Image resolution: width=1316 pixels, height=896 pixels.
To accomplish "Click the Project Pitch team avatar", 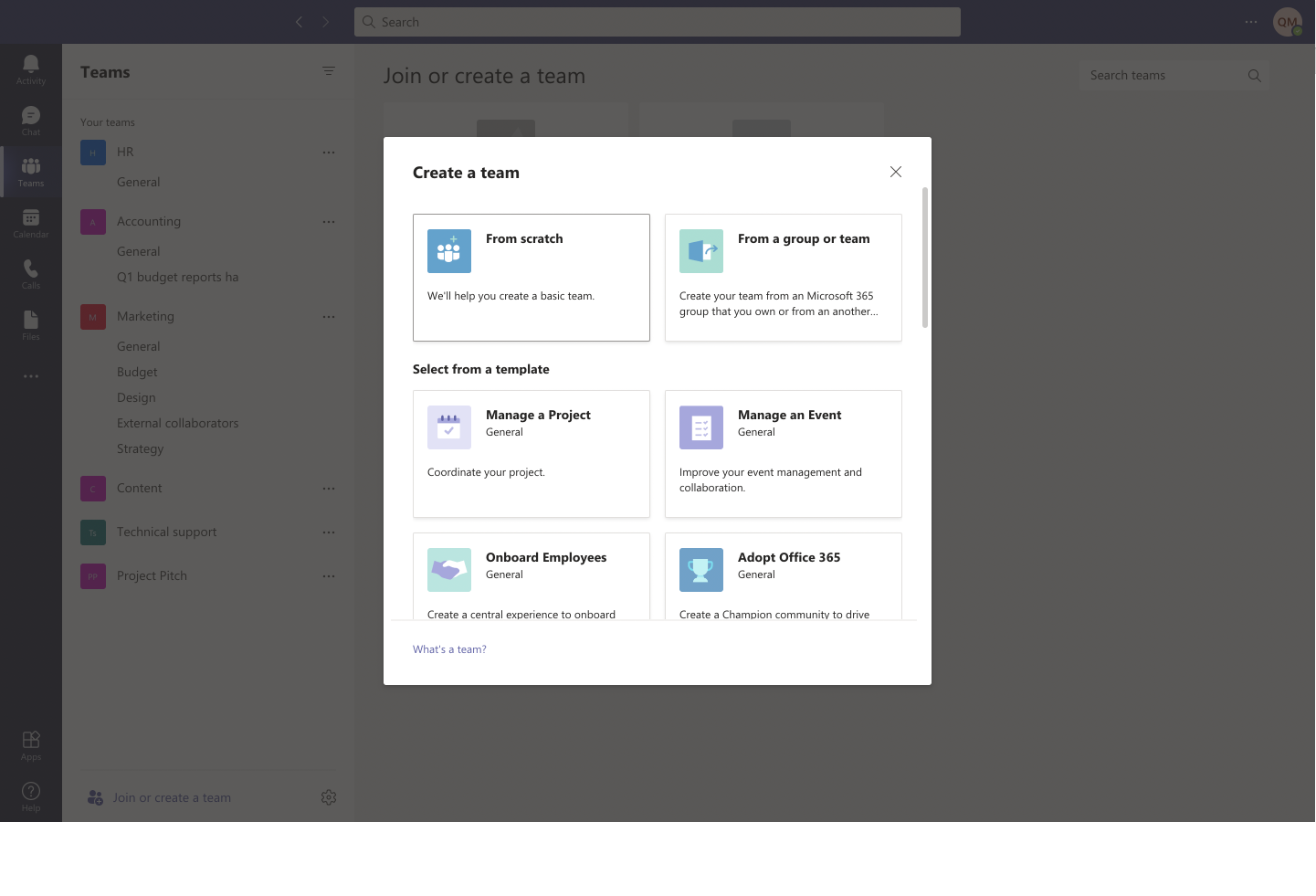I will [x=93, y=576].
